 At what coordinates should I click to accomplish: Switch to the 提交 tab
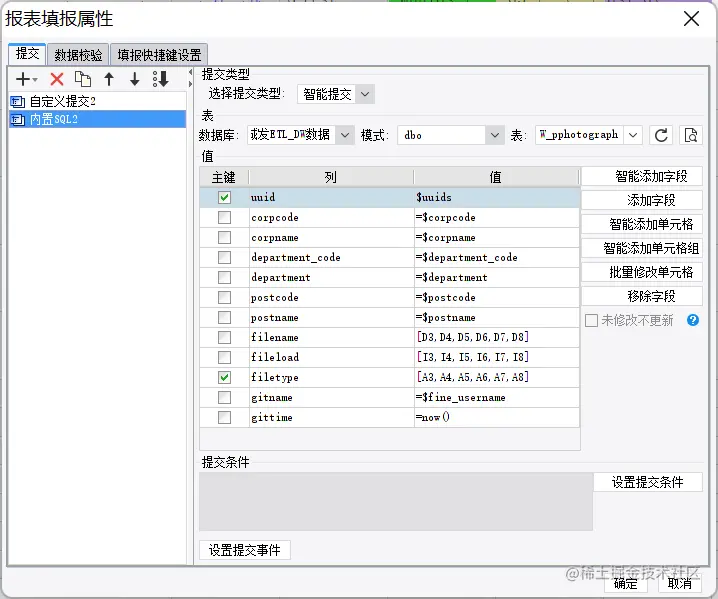pyautogui.click(x=27, y=54)
